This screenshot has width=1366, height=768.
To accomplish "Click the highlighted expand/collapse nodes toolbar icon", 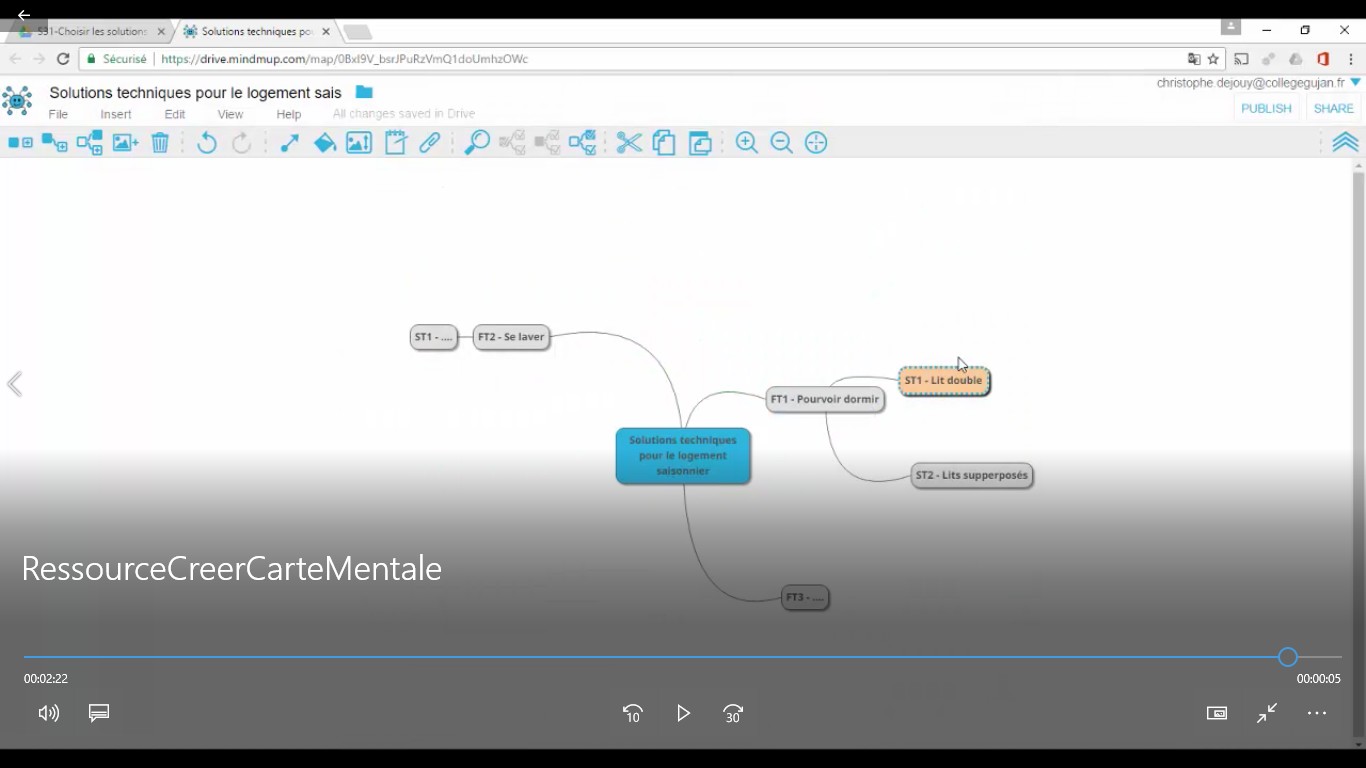I will [x=582, y=143].
